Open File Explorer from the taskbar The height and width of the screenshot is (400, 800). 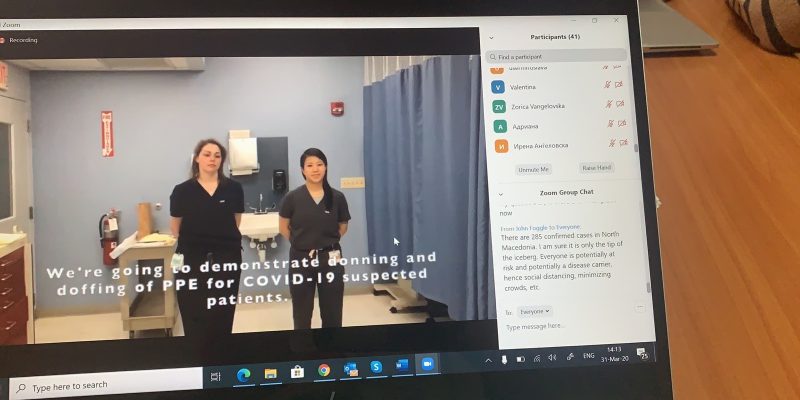pyautogui.click(x=270, y=372)
